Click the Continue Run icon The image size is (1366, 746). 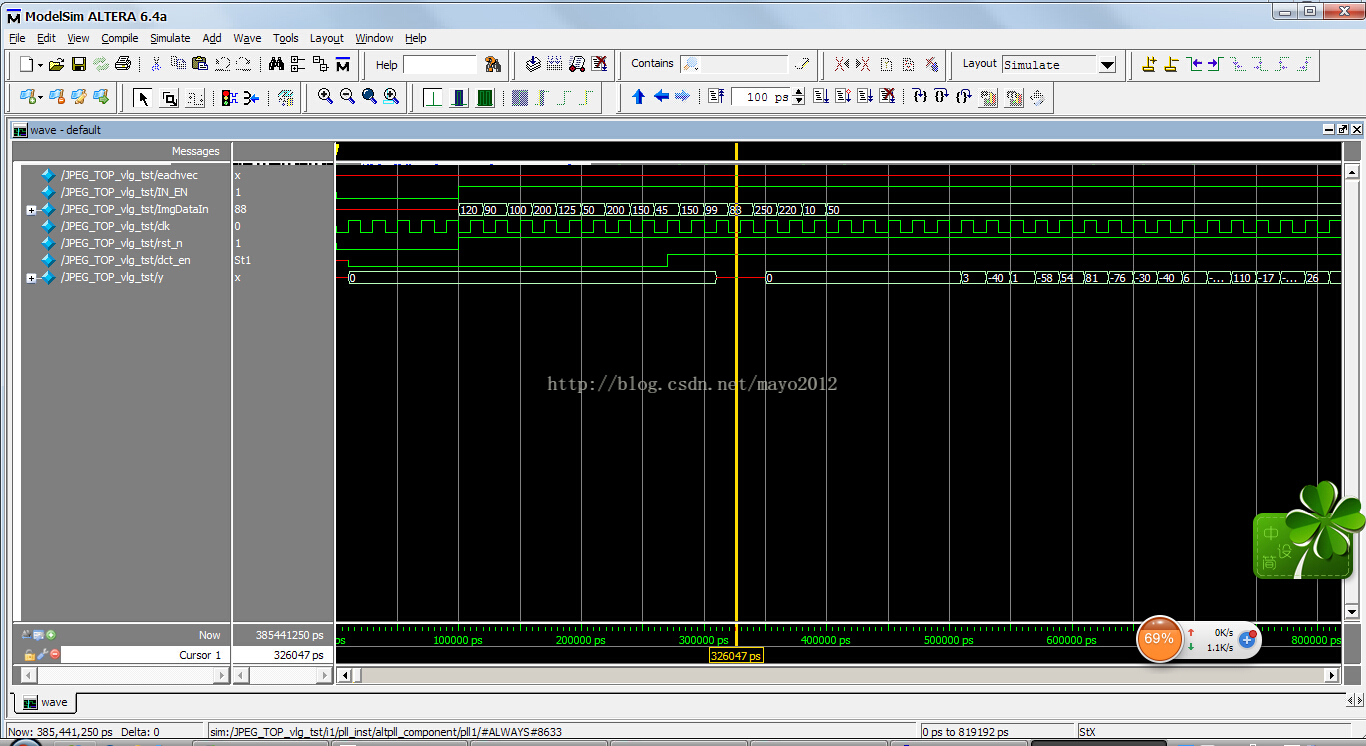point(843,97)
